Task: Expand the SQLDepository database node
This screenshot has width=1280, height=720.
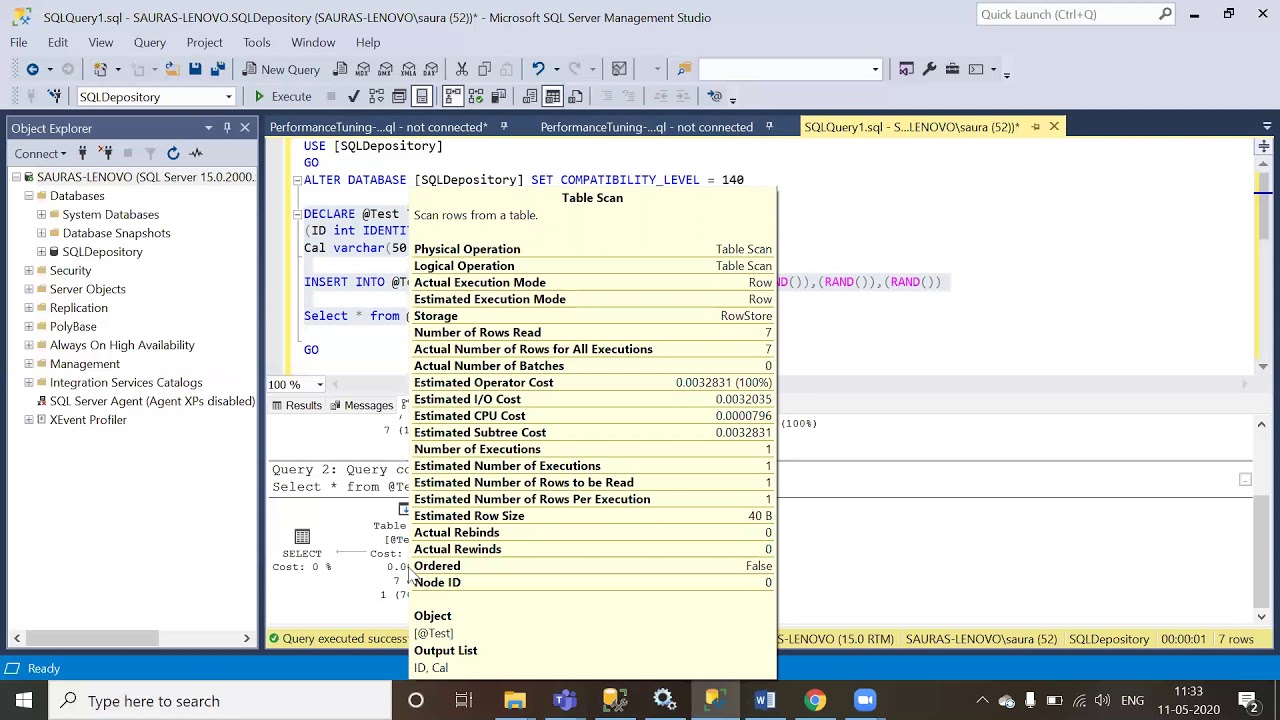Action: pyautogui.click(x=41, y=251)
